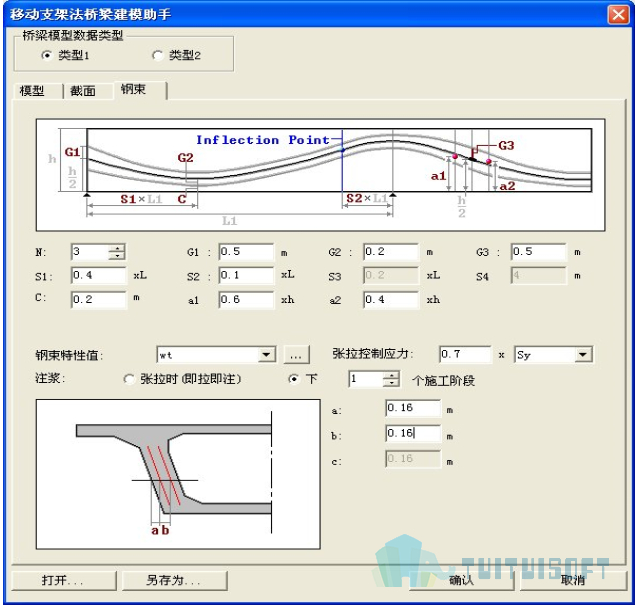
Task: Click the 确认 button
Action: click(x=461, y=581)
